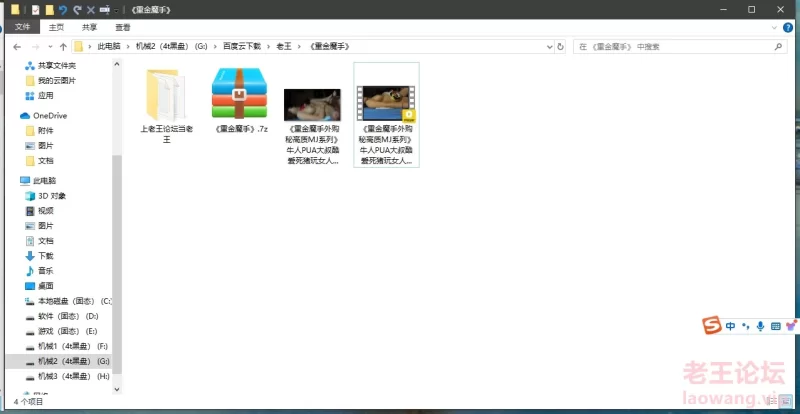Open 下载 in the navigation pane
The width and height of the screenshot is (800, 414).
tap(39, 256)
